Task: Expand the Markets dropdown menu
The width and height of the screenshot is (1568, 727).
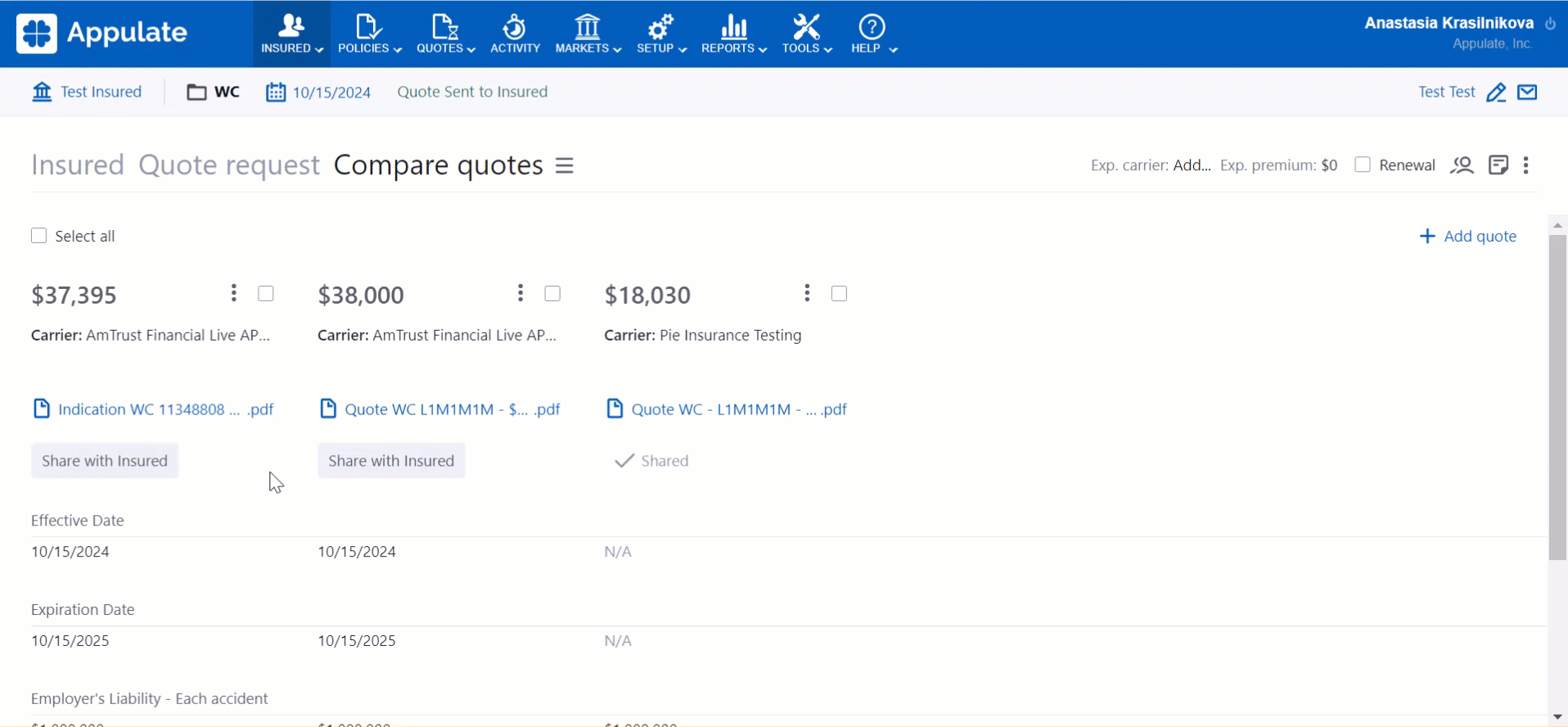Action: [x=588, y=34]
